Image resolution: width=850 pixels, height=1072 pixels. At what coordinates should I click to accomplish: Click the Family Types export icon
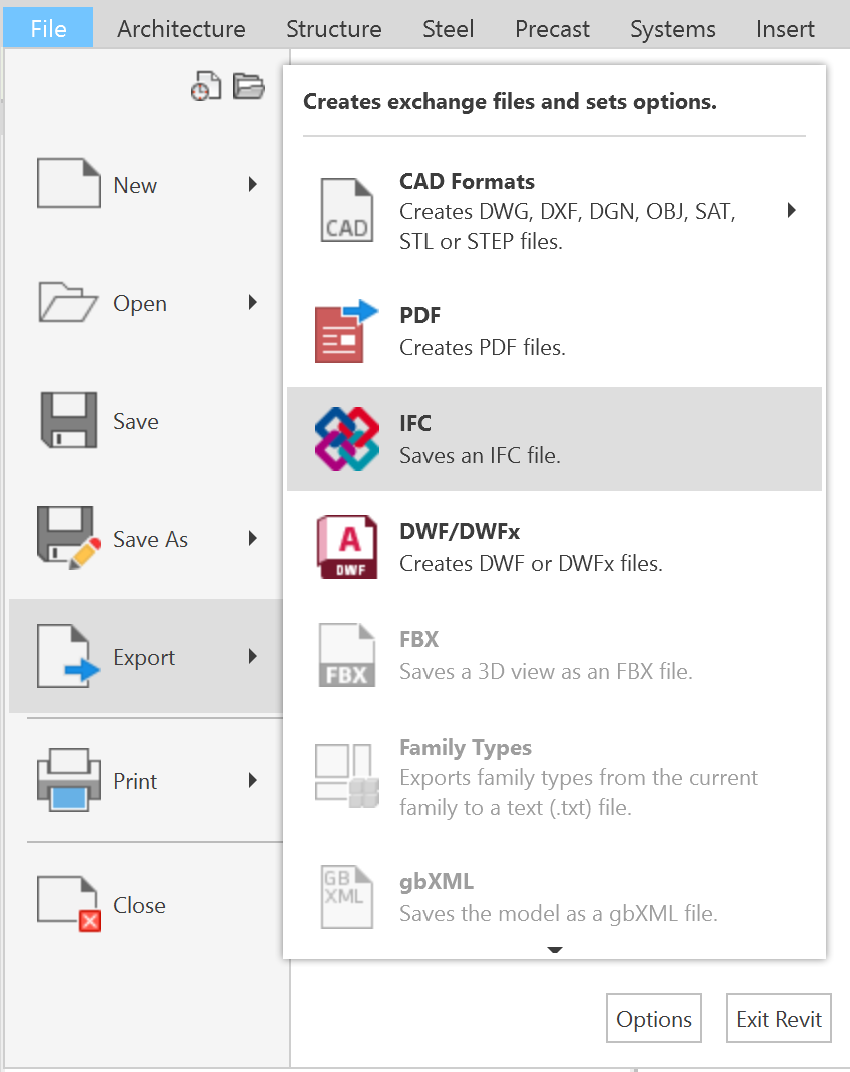pos(347,776)
